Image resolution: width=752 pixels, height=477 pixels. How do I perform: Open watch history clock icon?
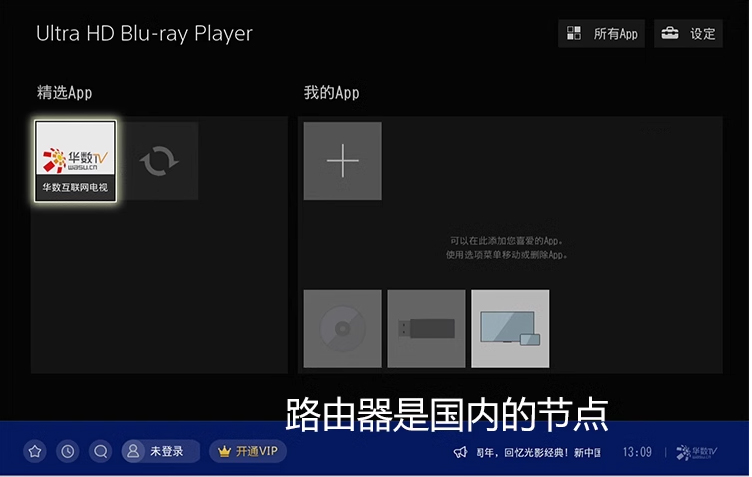coord(67,451)
